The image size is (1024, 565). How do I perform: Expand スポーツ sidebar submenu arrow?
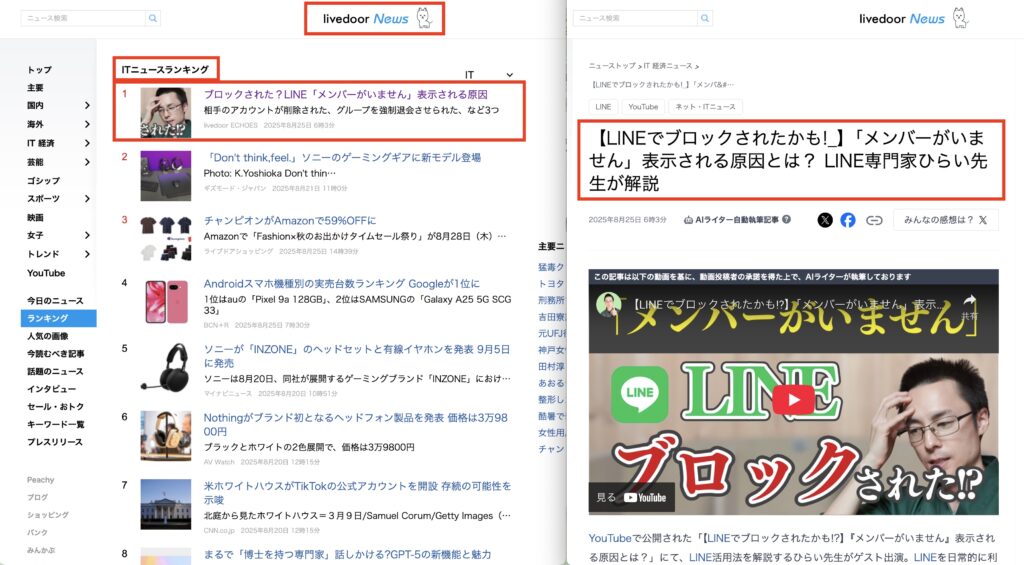pyautogui.click(x=87, y=199)
